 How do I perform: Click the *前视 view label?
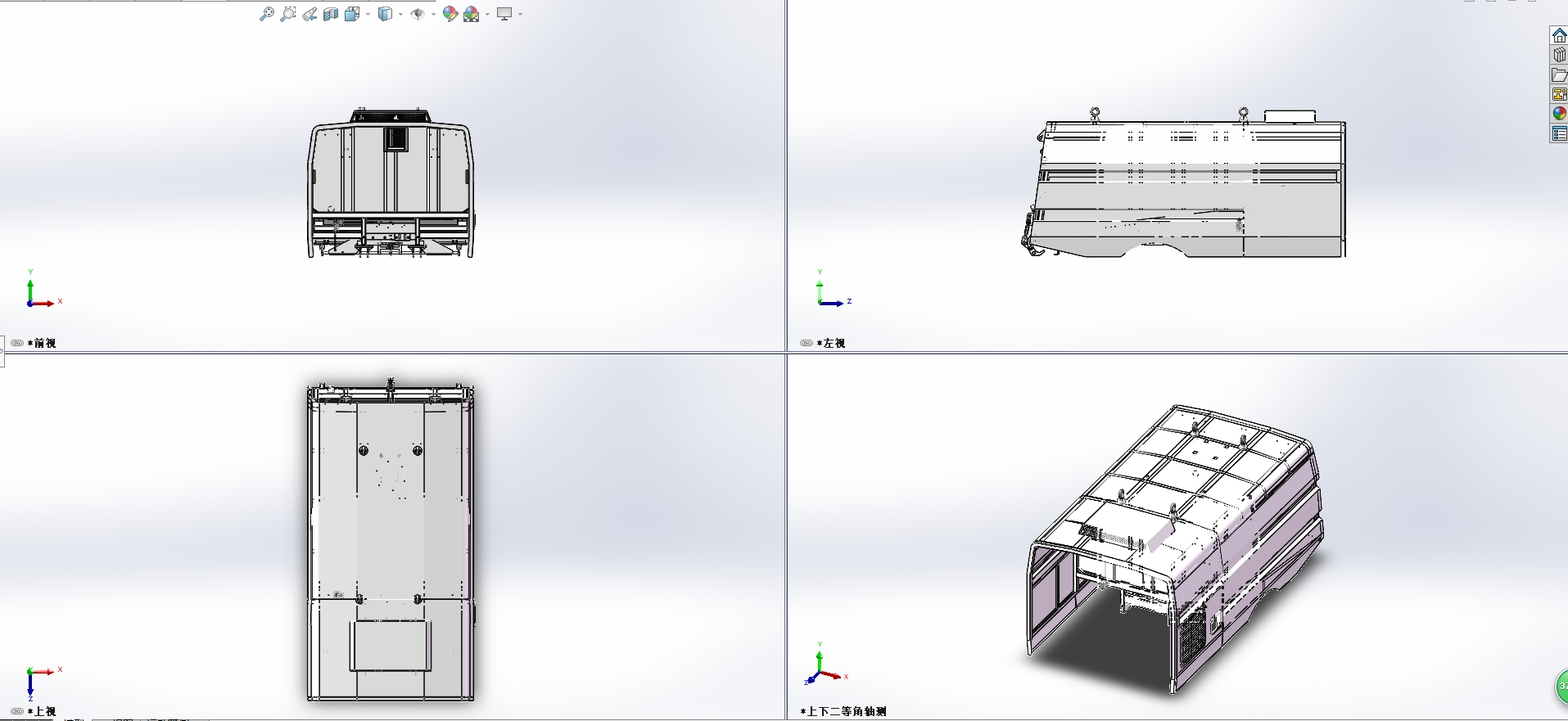42,343
